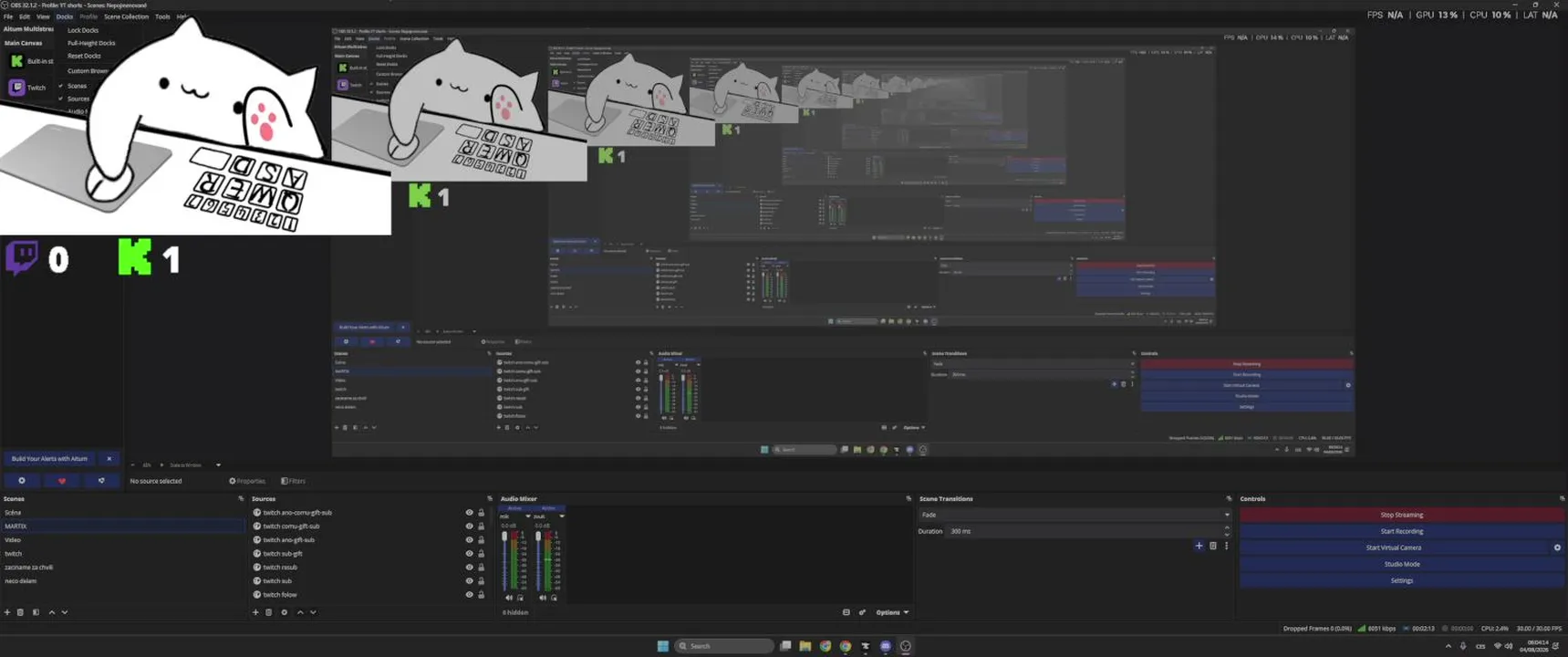Add a configurable transition with plus icon
The image size is (1568, 657).
[1199, 546]
